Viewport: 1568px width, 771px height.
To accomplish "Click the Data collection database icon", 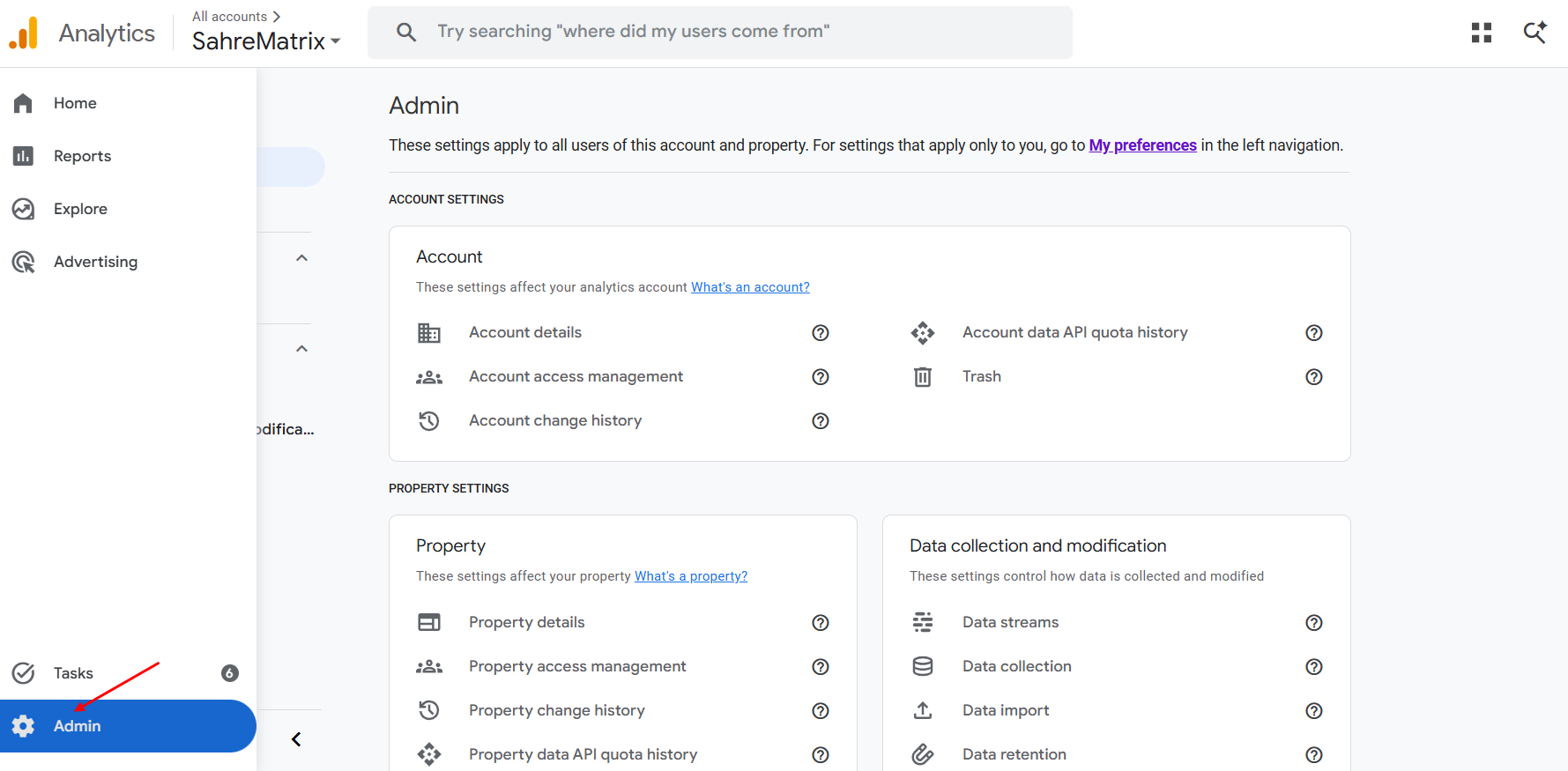I will coord(923,666).
